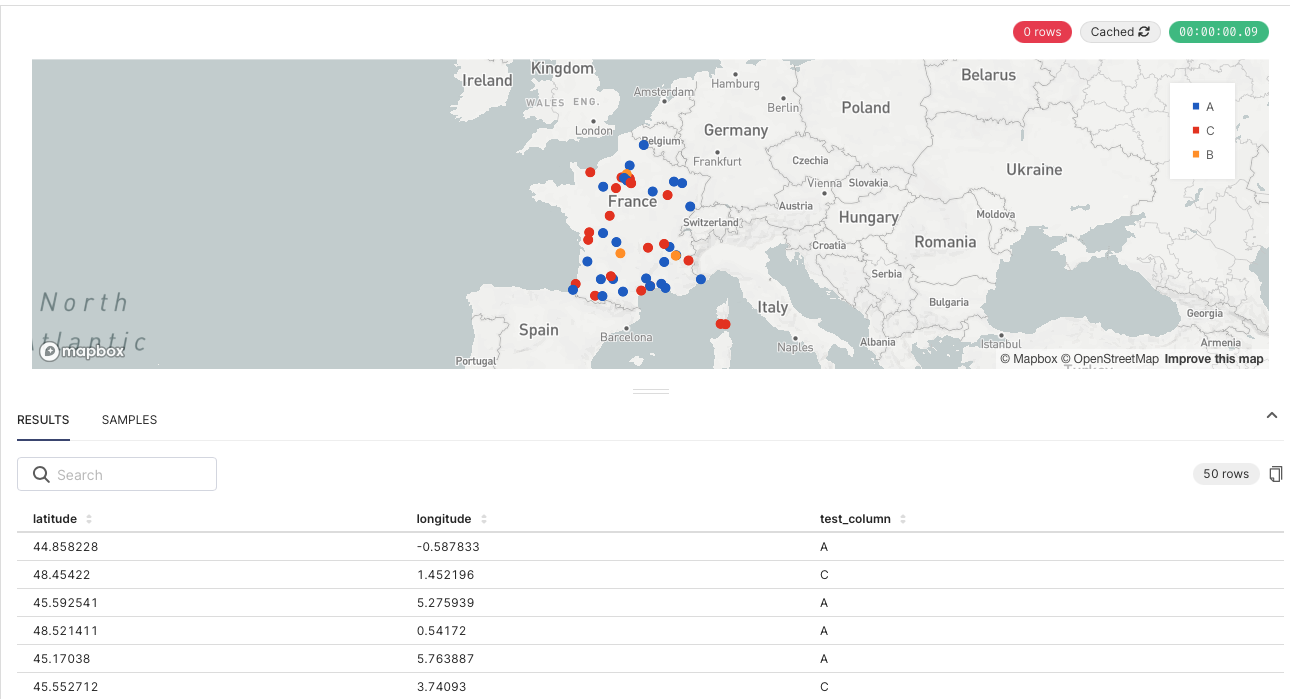Click the longitude column header
The image size is (1290, 699).
point(444,519)
